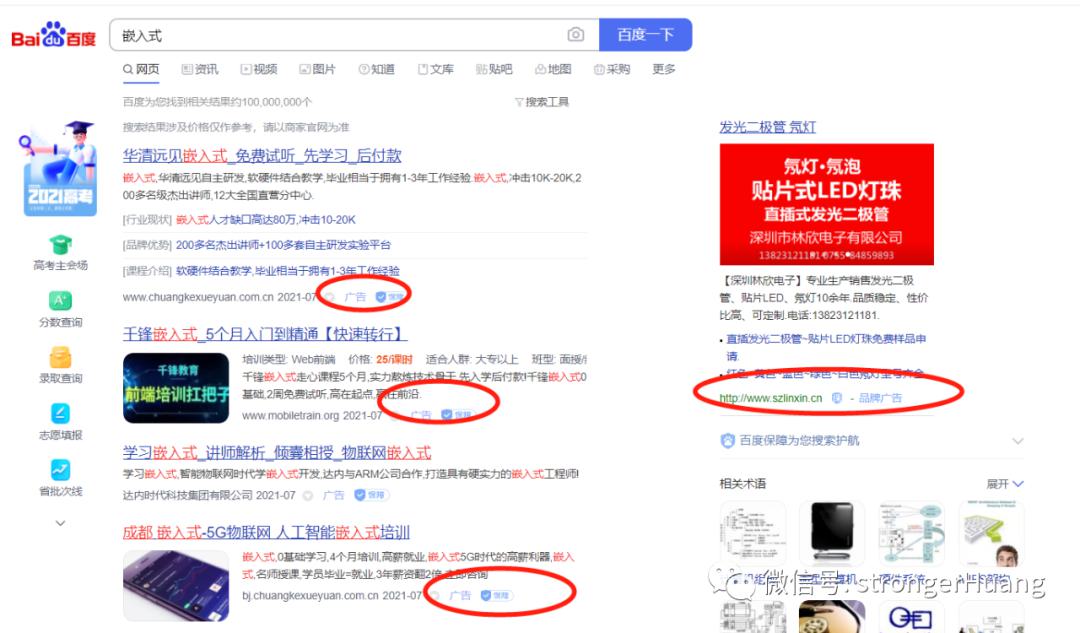Image resolution: width=1080 pixels, height=633 pixels.
Task: Switch to the 贴吧 tab
Action: point(496,69)
